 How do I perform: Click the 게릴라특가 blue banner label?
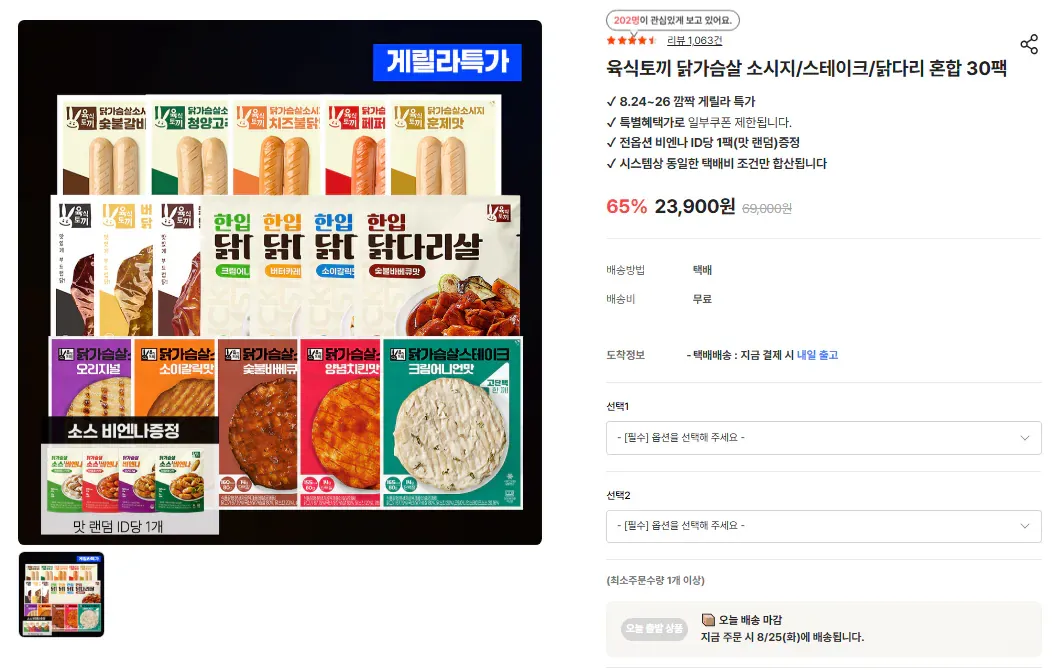(447, 62)
